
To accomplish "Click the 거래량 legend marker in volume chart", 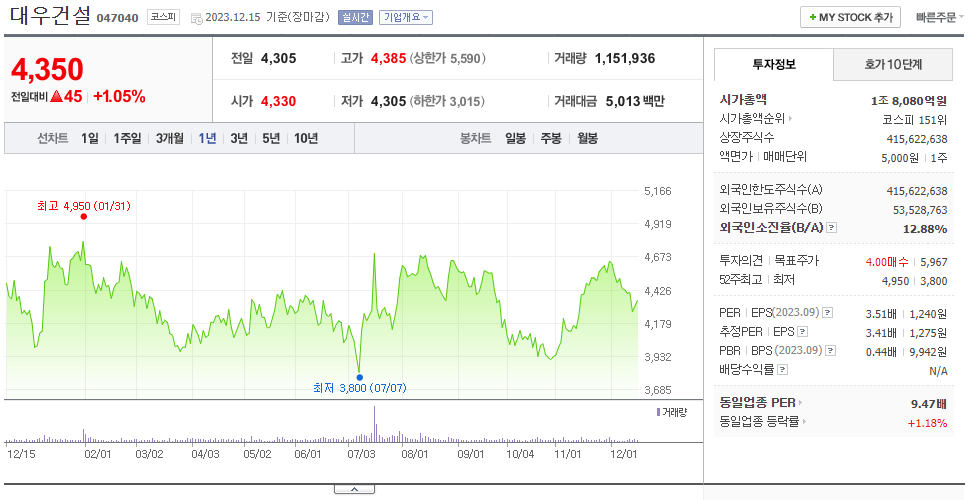I will tap(658, 412).
